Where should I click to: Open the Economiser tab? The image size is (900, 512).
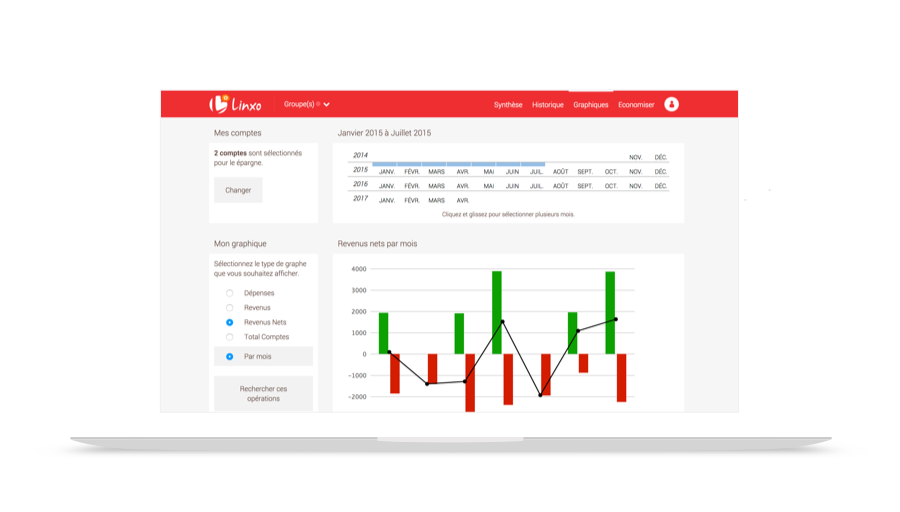(636, 105)
